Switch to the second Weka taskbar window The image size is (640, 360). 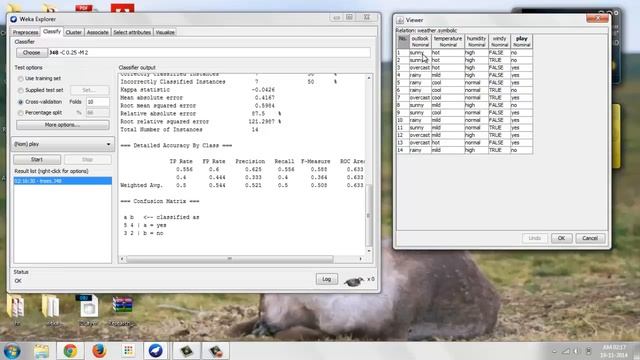point(216,351)
